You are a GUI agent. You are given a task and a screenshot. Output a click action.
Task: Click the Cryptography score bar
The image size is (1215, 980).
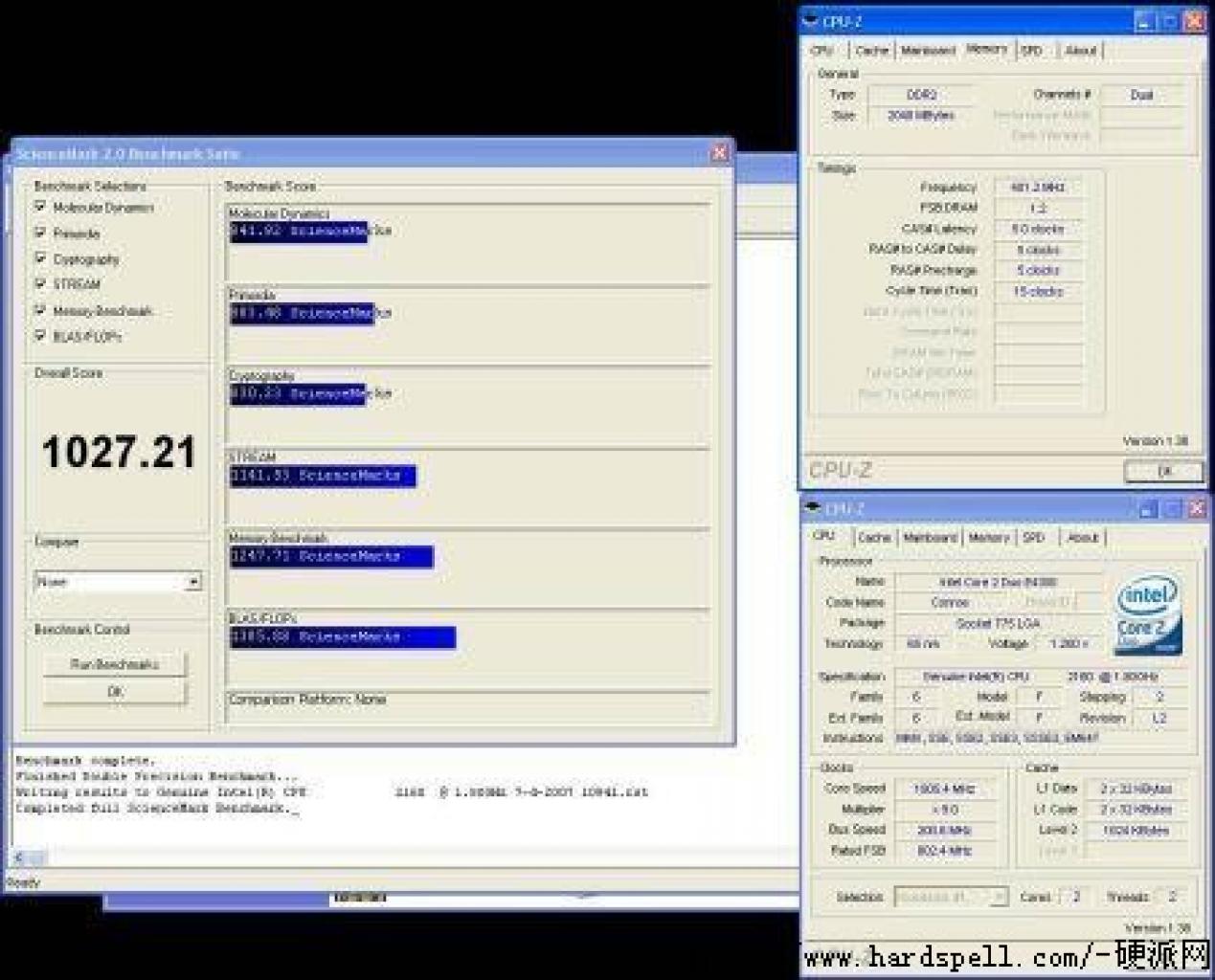[298, 393]
